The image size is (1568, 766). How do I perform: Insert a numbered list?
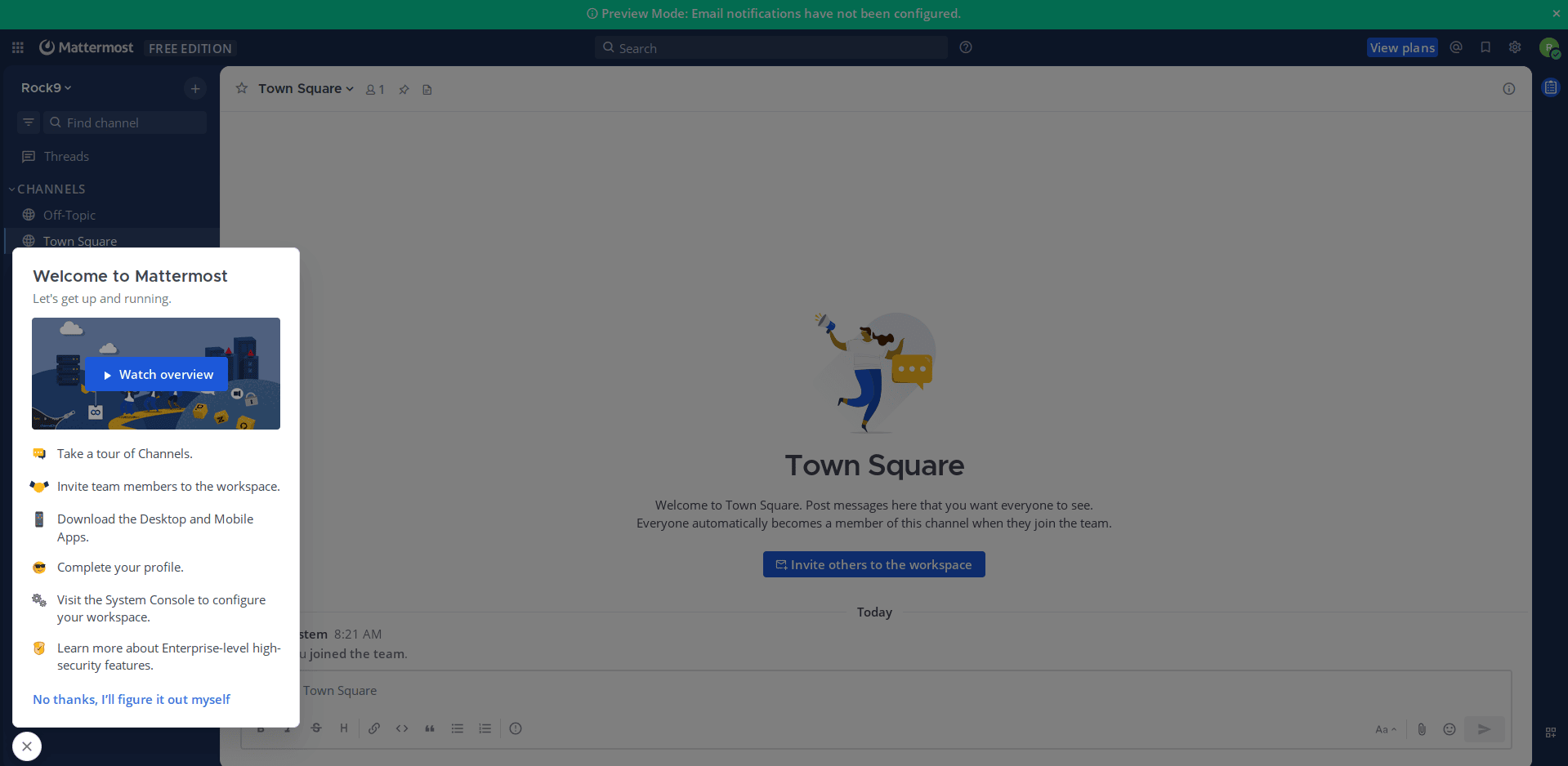[x=485, y=728]
